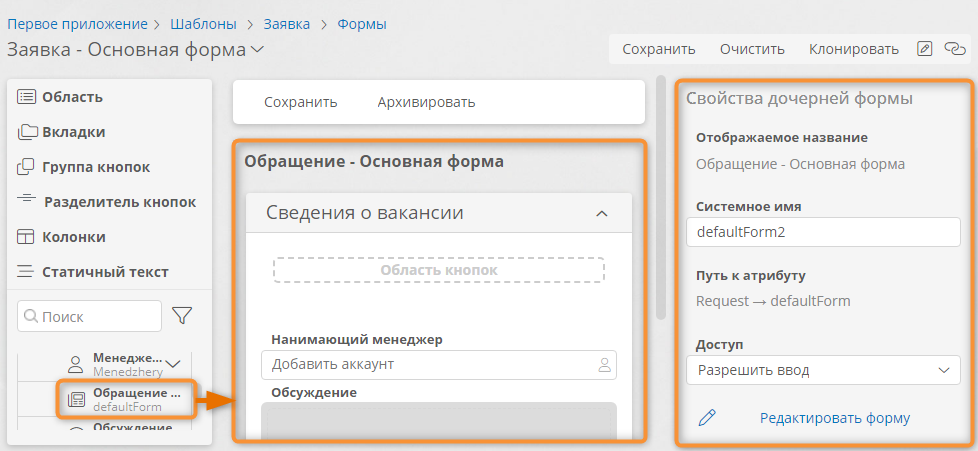This screenshot has width=978, height=451.
Task: Go to Формы breadcrumb
Action: click(362, 24)
